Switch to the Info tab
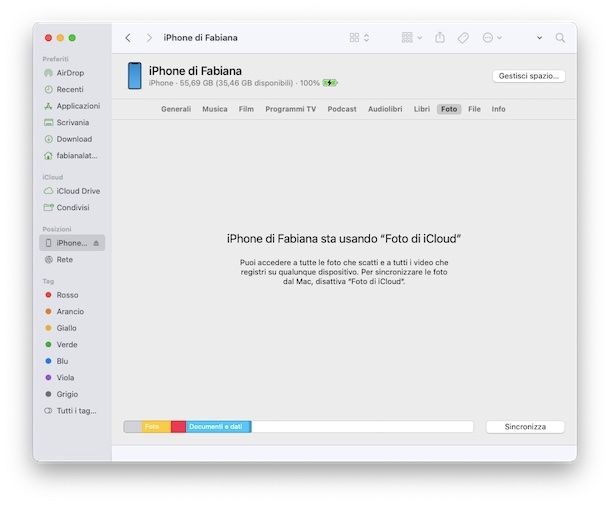The image size is (610, 505). pos(498,109)
